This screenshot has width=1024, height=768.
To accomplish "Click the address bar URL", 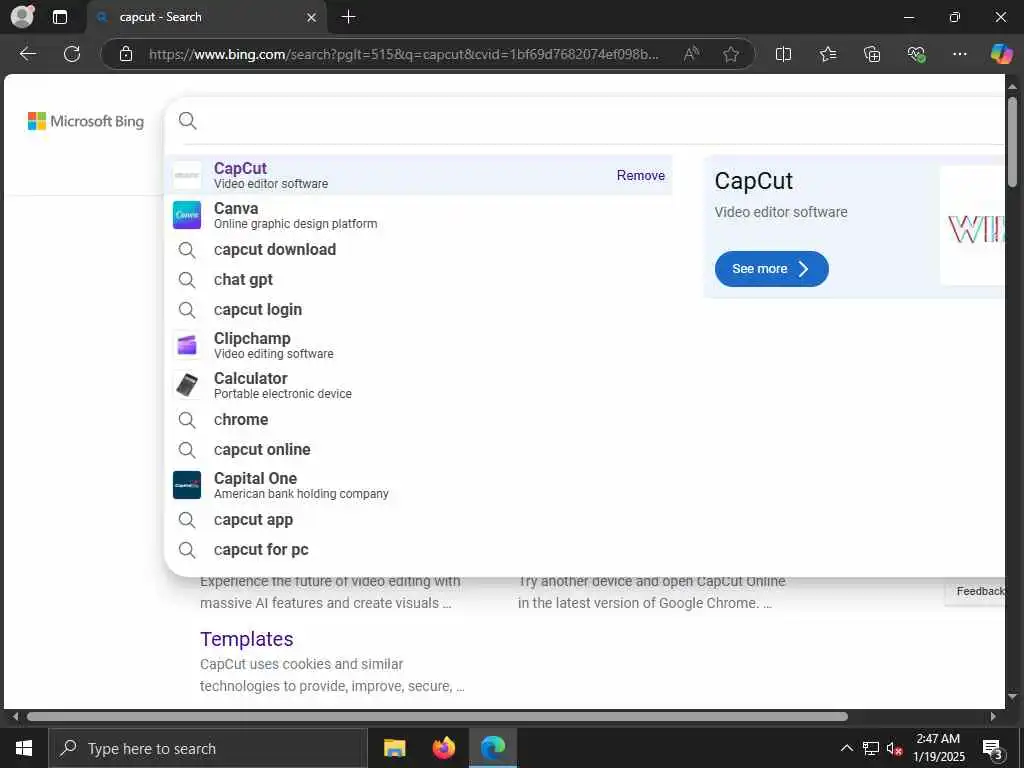I will tap(403, 54).
